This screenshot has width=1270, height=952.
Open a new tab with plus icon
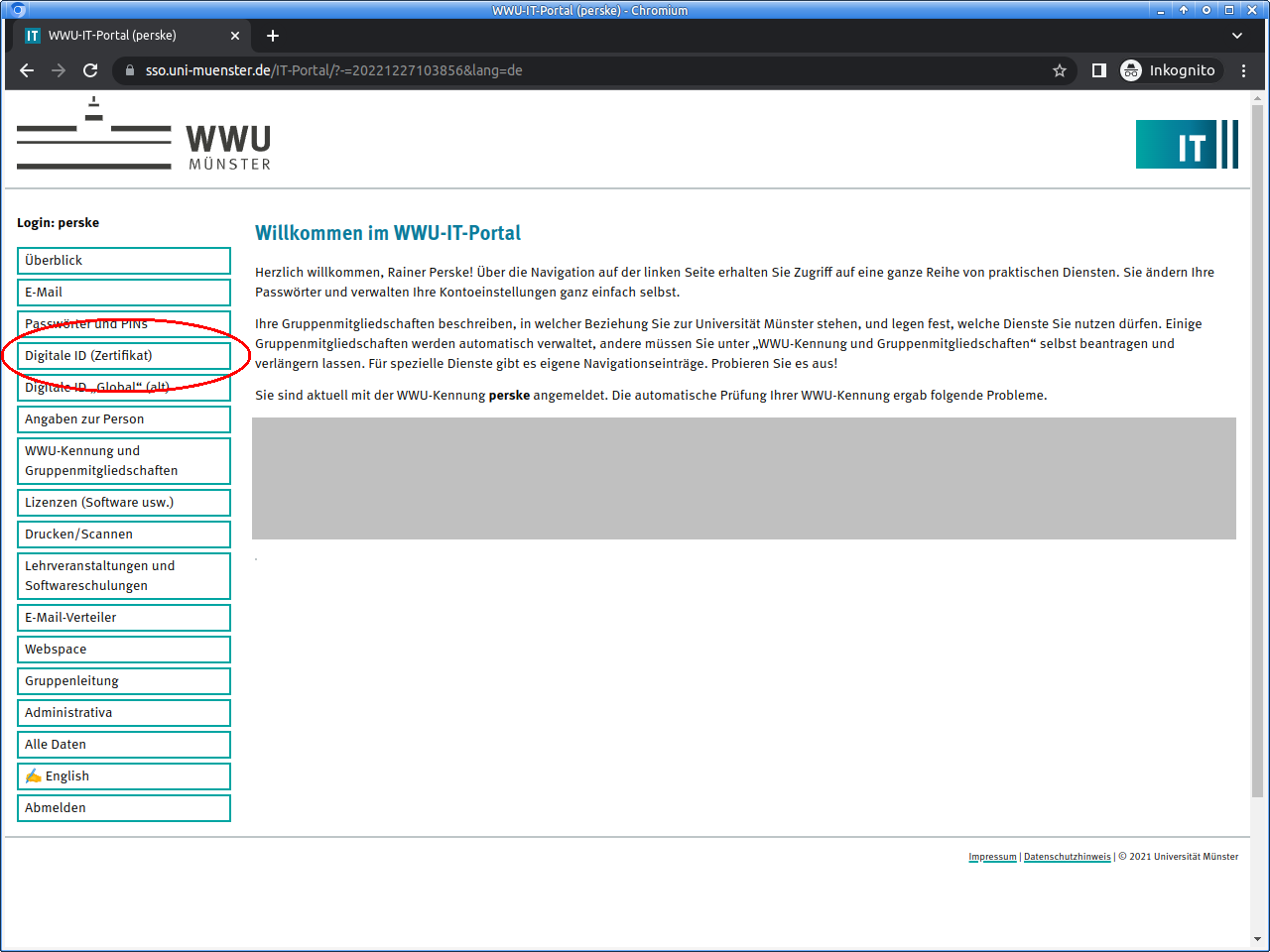click(273, 36)
